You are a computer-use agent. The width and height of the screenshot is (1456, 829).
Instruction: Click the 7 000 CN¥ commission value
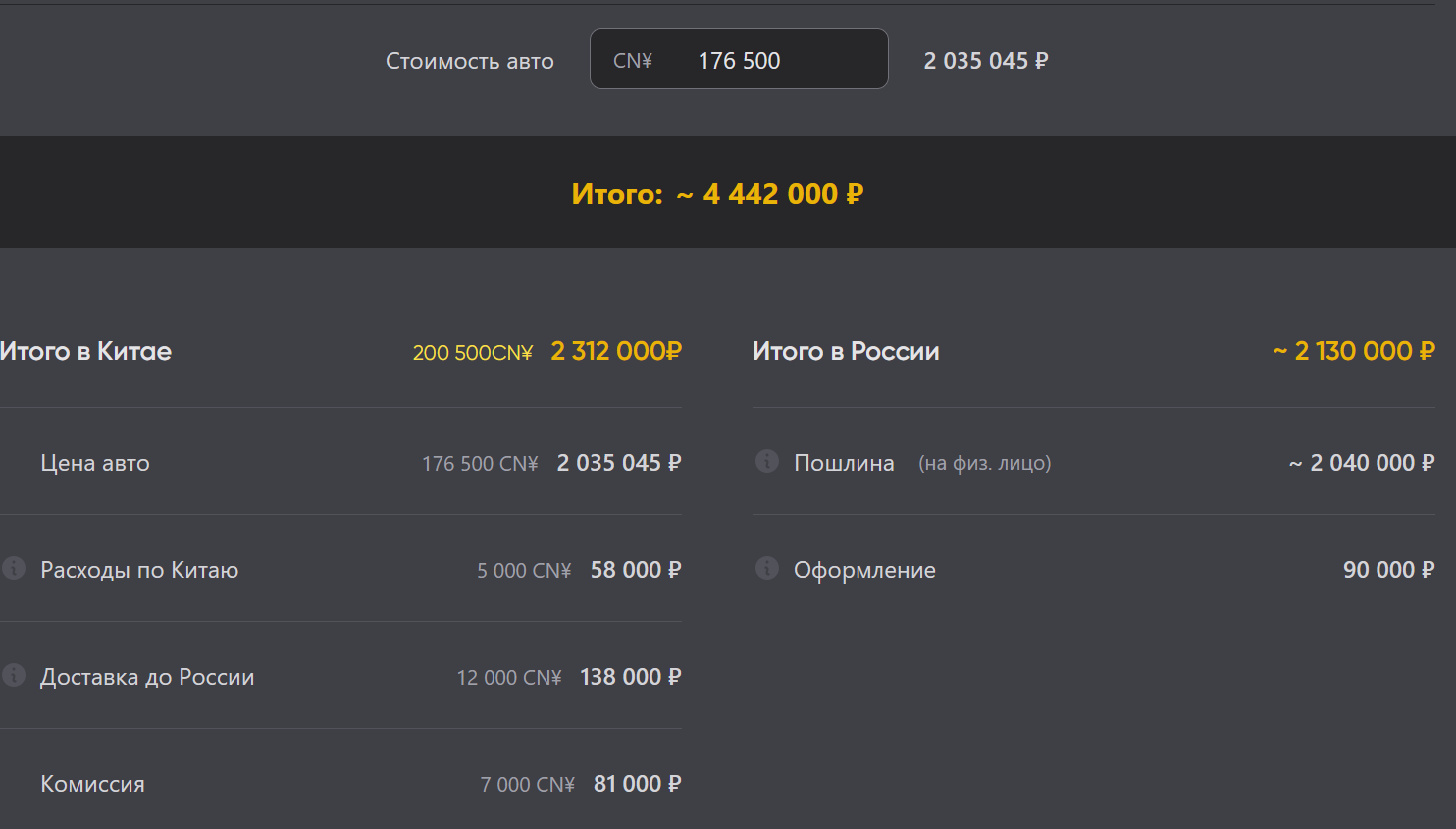527,785
